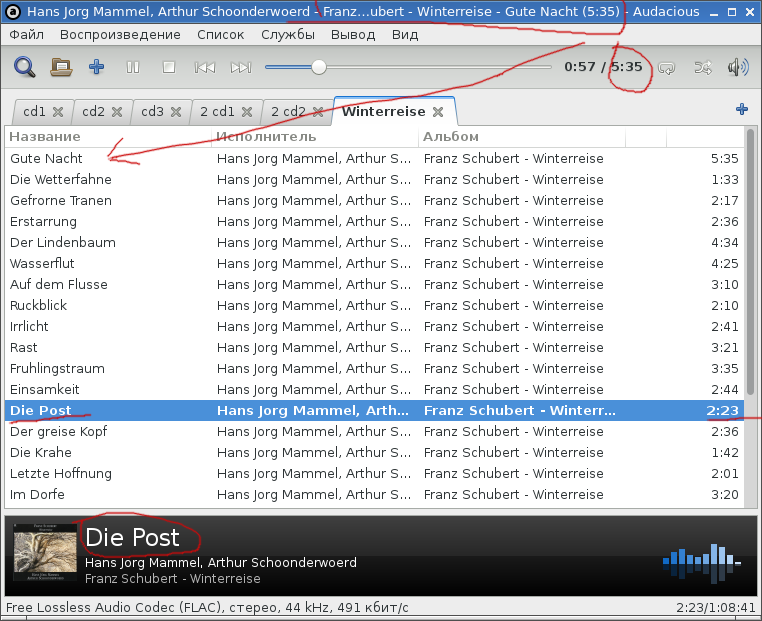762x621 pixels.
Task: Sort by the Исполнитель column header
Action: 315,137
